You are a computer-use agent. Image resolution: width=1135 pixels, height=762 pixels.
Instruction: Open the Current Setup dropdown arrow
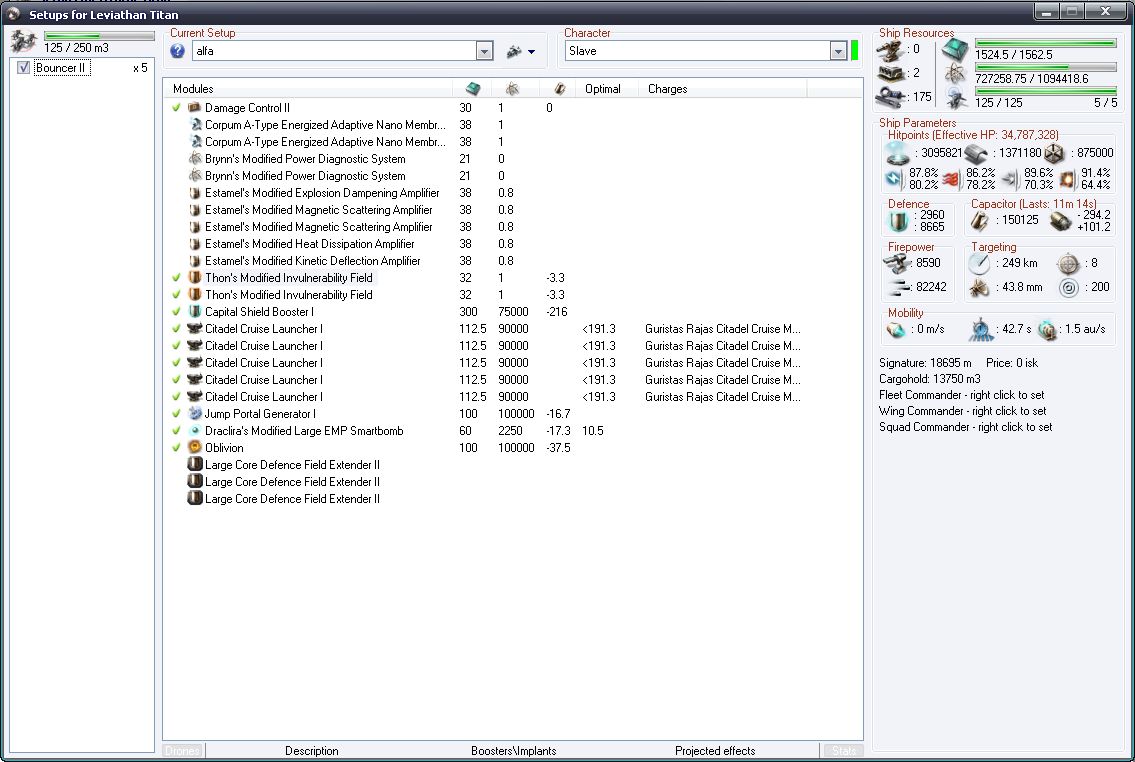tap(484, 51)
